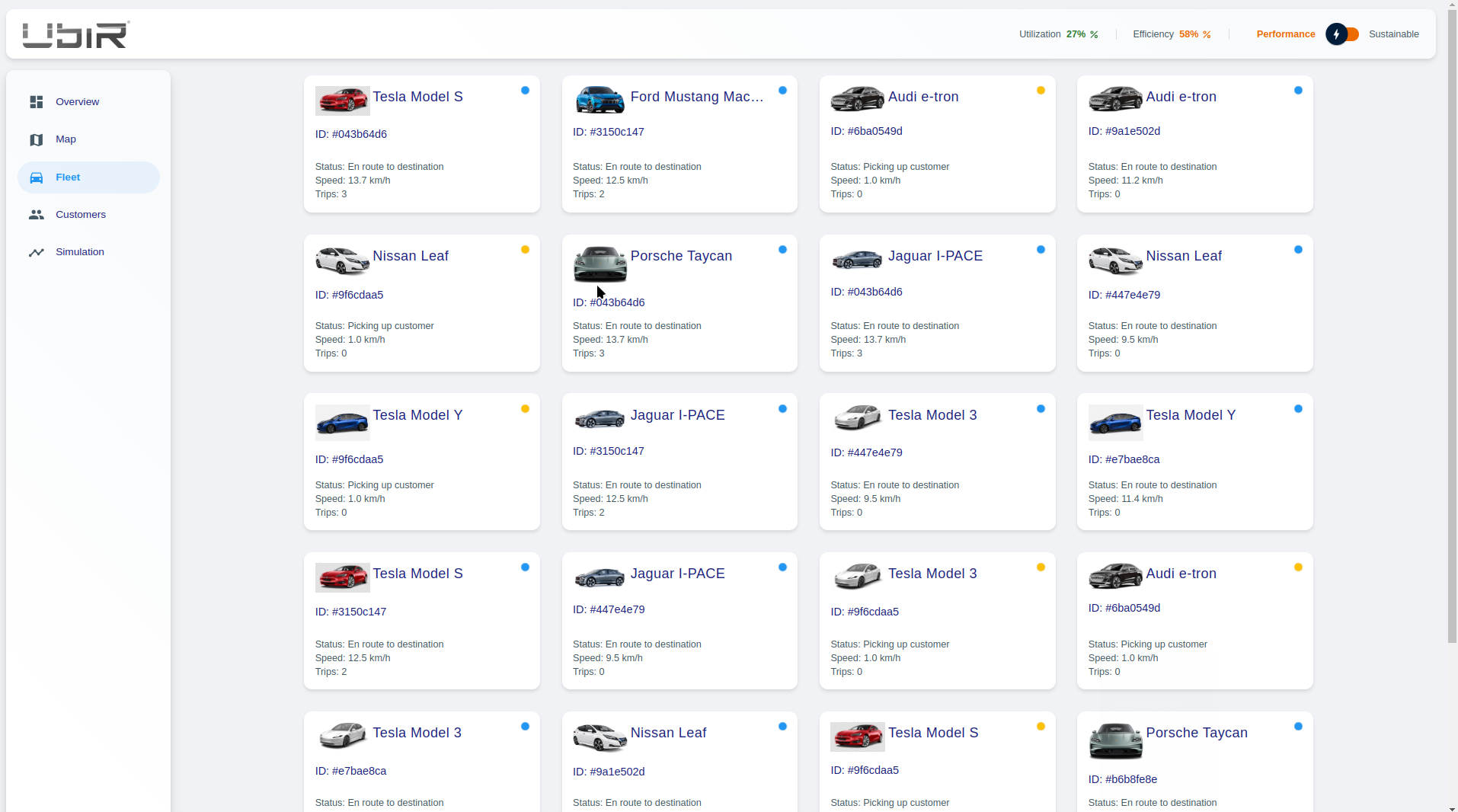This screenshot has width=1458, height=812.
Task: Click the yellow status dot on Tesla Model 3 #9f6cdaa5
Action: coord(1041,567)
